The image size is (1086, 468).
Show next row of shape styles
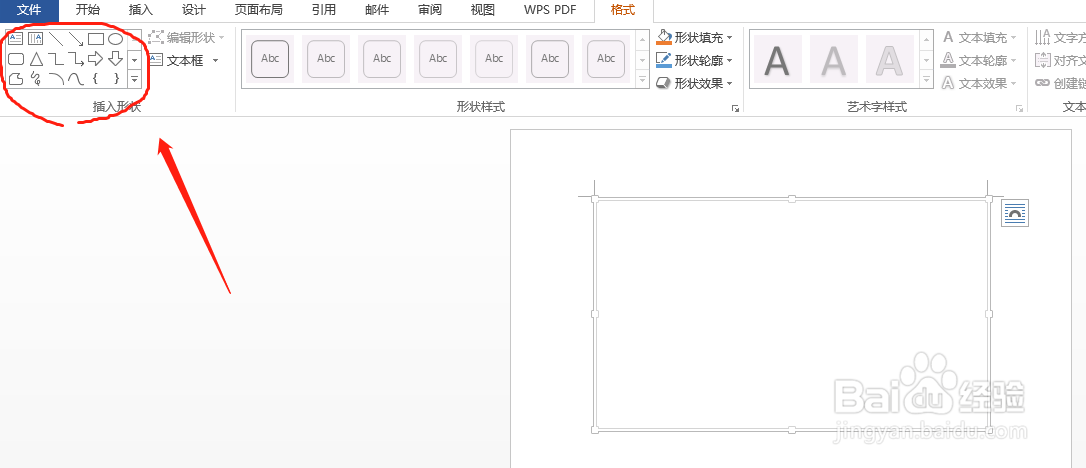(x=643, y=60)
